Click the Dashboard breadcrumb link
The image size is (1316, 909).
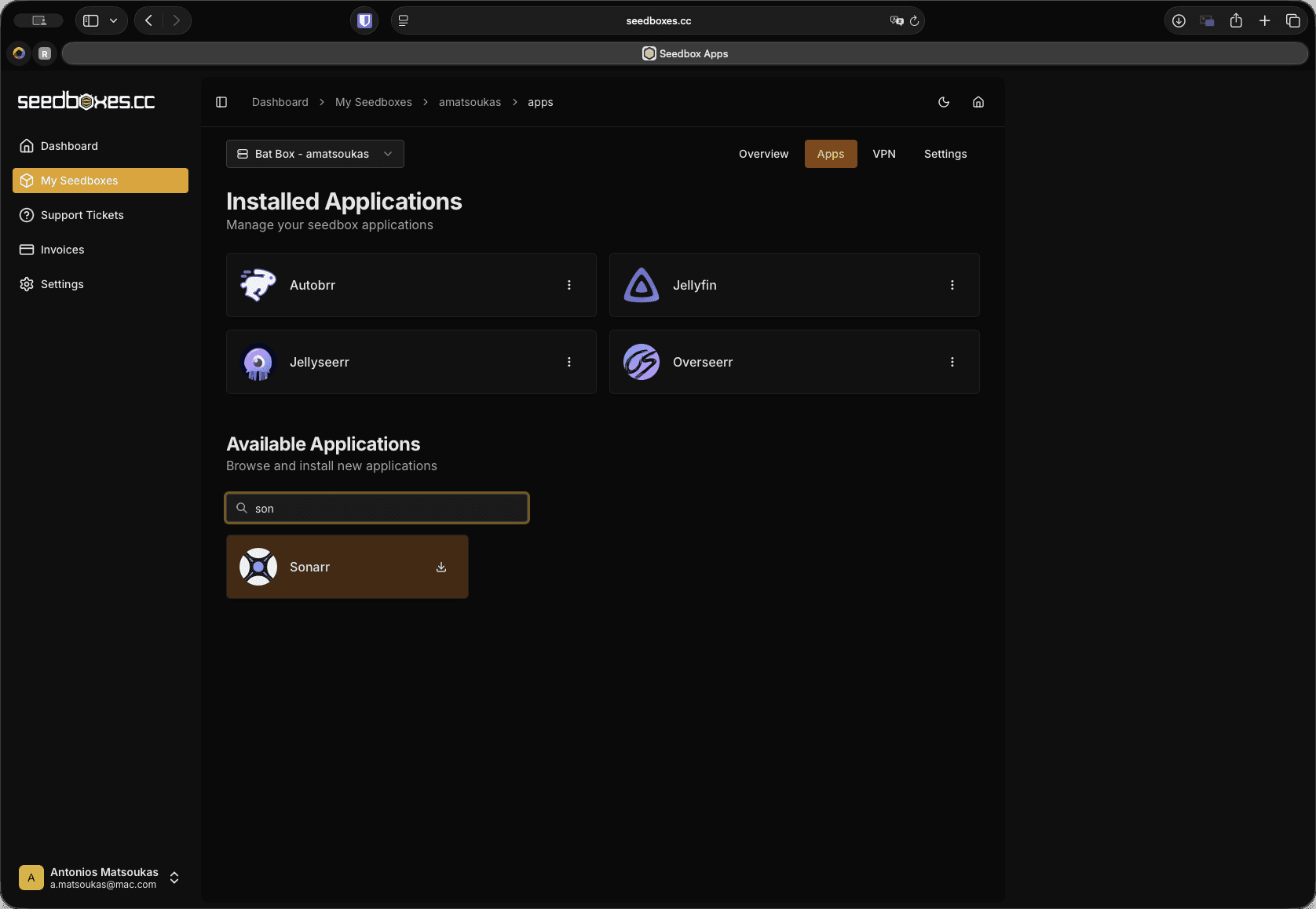click(x=280, y=102)
